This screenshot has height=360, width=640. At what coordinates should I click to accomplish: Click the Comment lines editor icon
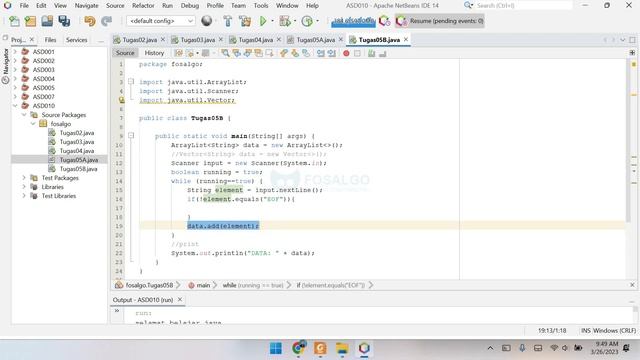[371, 53]
